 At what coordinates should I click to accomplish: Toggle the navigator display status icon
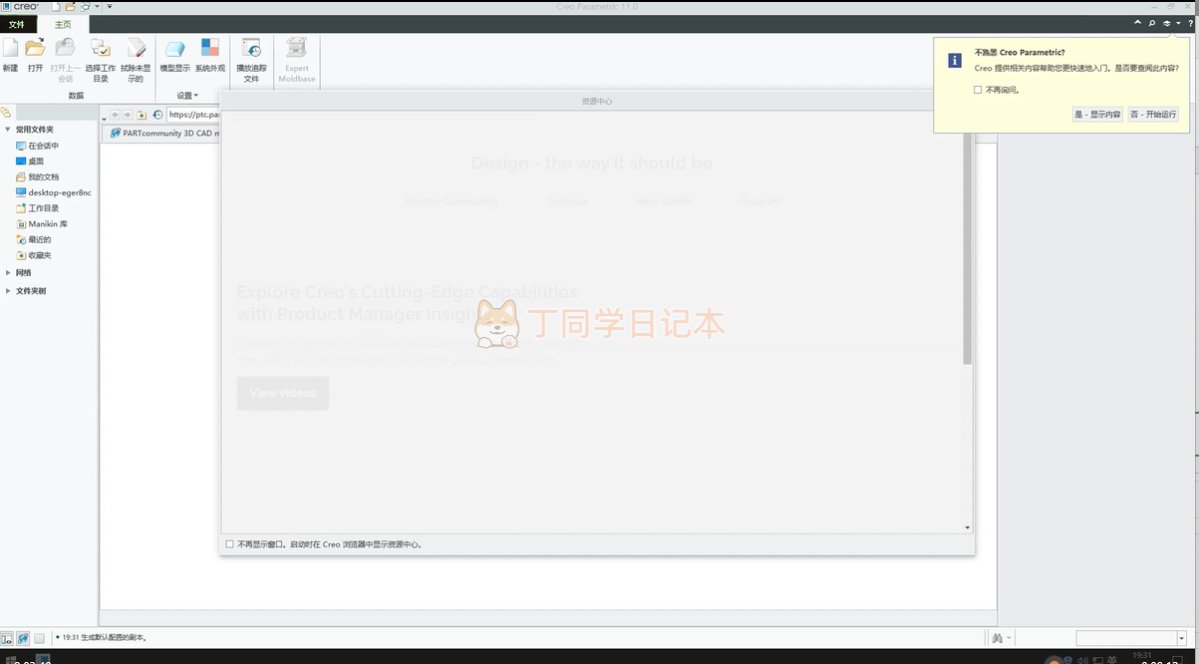point(7,637)
